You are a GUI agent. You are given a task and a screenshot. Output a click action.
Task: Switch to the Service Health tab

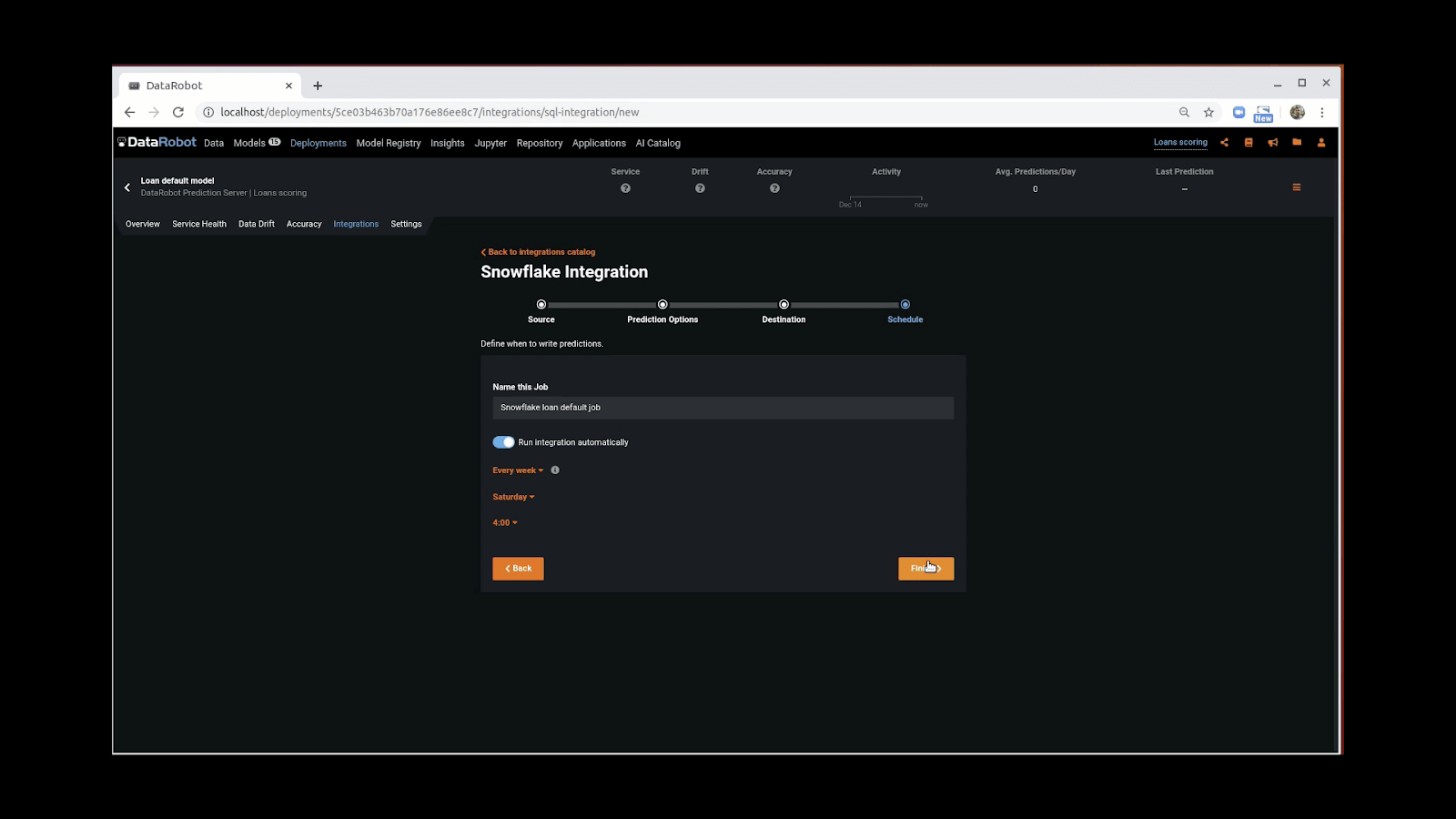click(x=199, y=224)
